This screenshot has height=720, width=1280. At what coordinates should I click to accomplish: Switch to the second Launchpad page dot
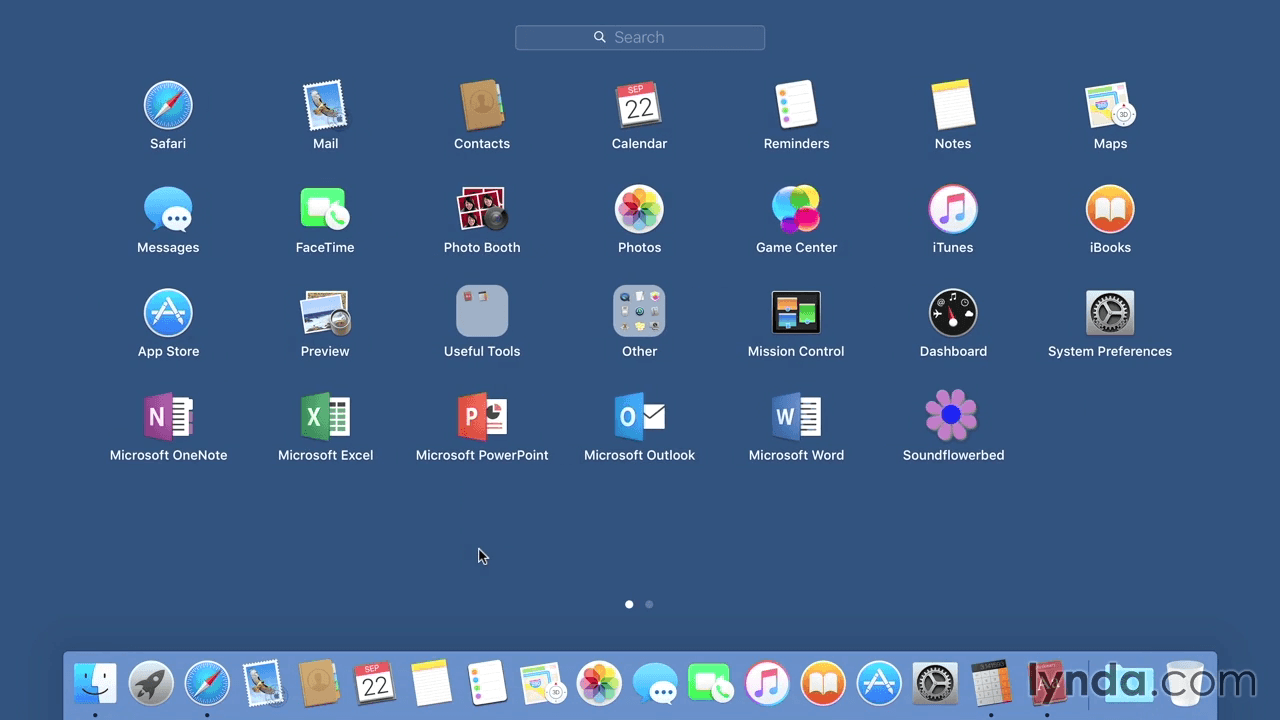click(649, 604)
